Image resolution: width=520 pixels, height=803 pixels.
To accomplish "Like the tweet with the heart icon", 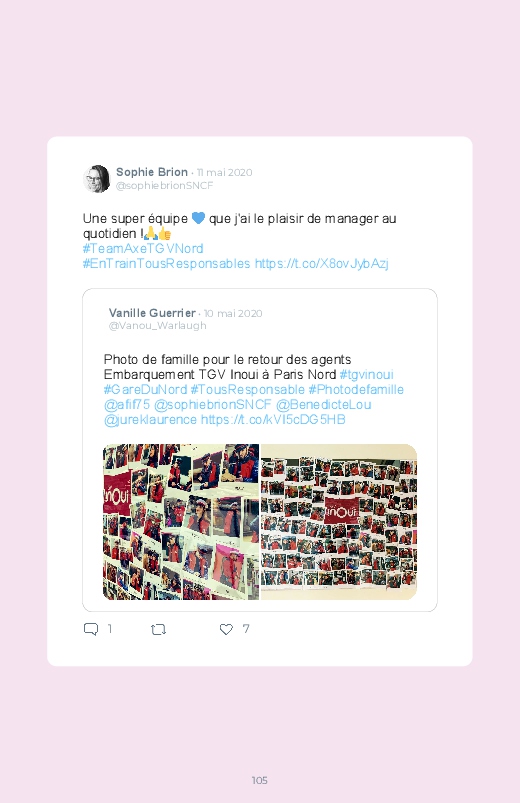I will [x=226, y=629].
